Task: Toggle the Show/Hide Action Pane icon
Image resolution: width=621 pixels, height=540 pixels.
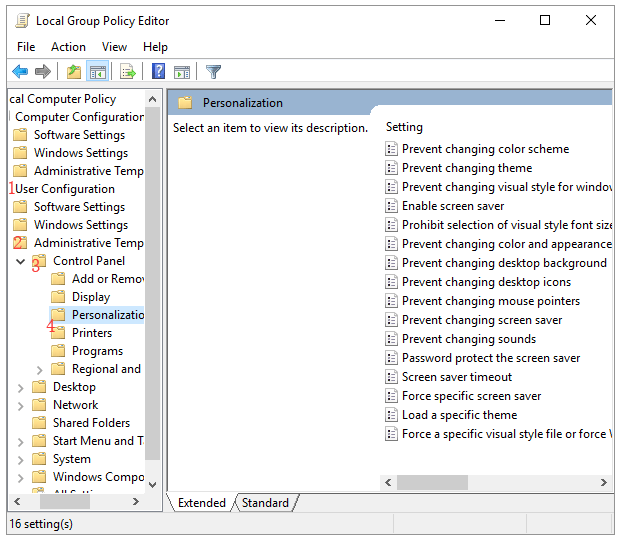Action: 182,72
